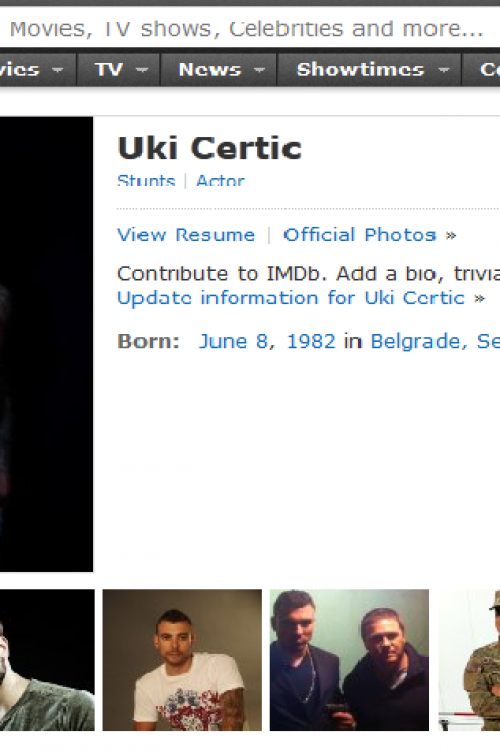Open the June 8 birth date link

point(236,342)
